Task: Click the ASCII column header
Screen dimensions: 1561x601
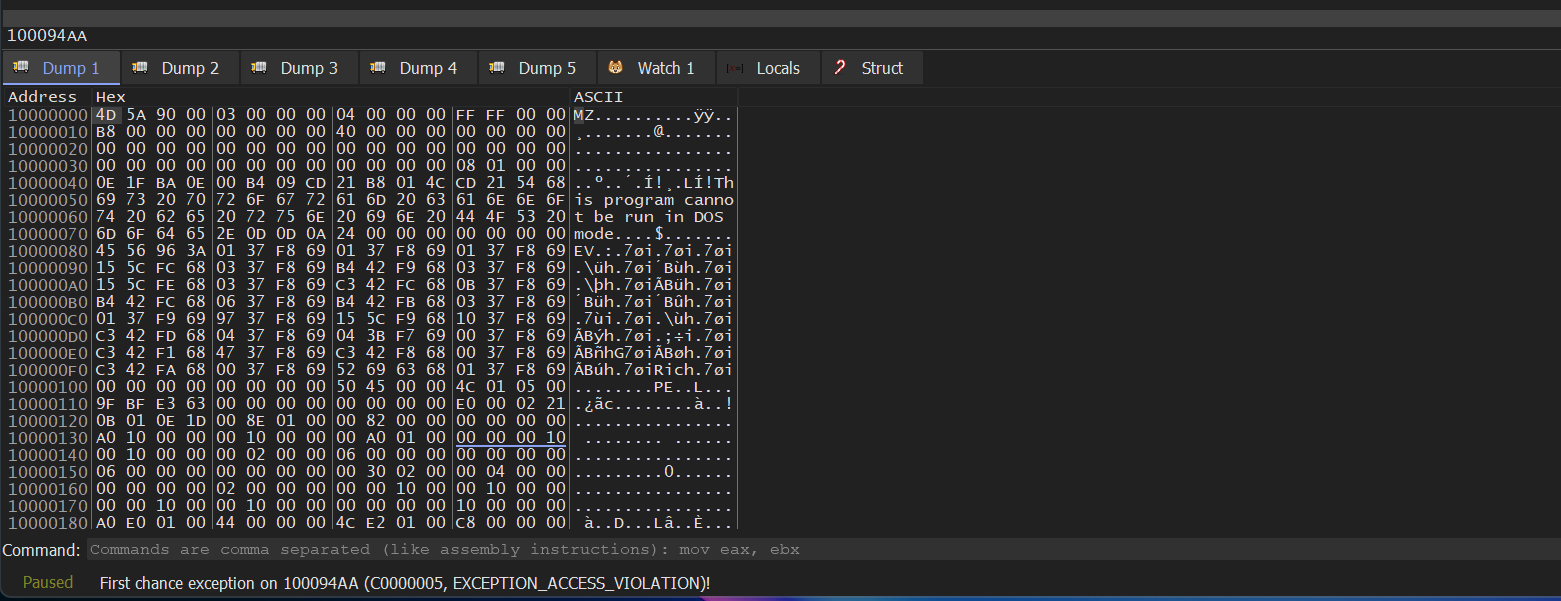Action: (x=598, y=97)
